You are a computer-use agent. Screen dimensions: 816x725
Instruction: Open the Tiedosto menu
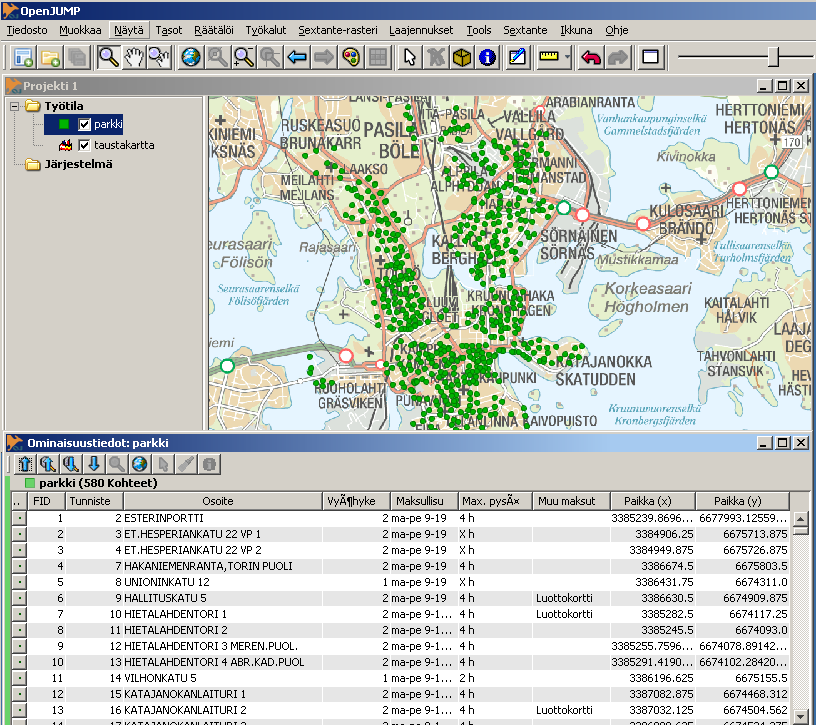tap(27, 30)
